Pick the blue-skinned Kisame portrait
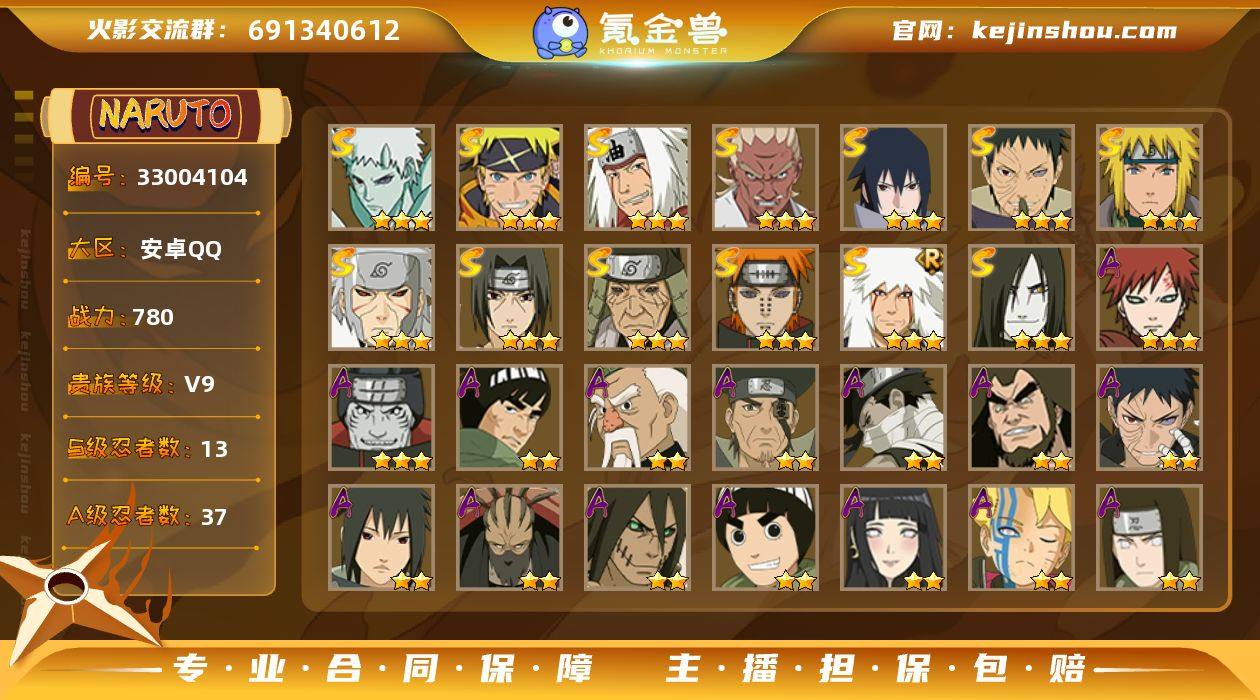Image resolution: width=1260 pixels, height=700 pixels. click(x=381, y=417)
